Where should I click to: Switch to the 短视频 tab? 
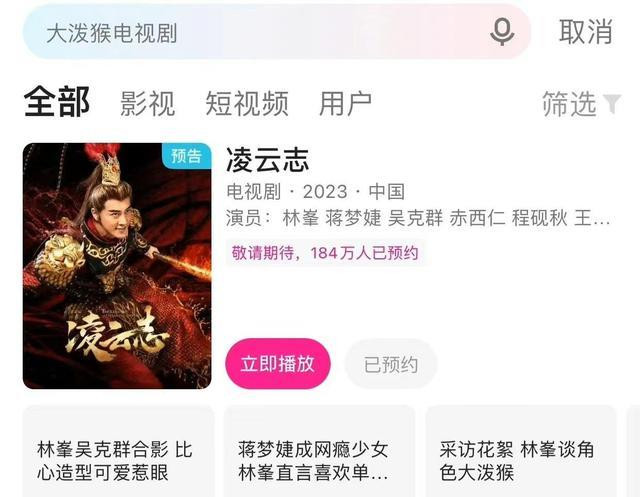click(247, 103)
